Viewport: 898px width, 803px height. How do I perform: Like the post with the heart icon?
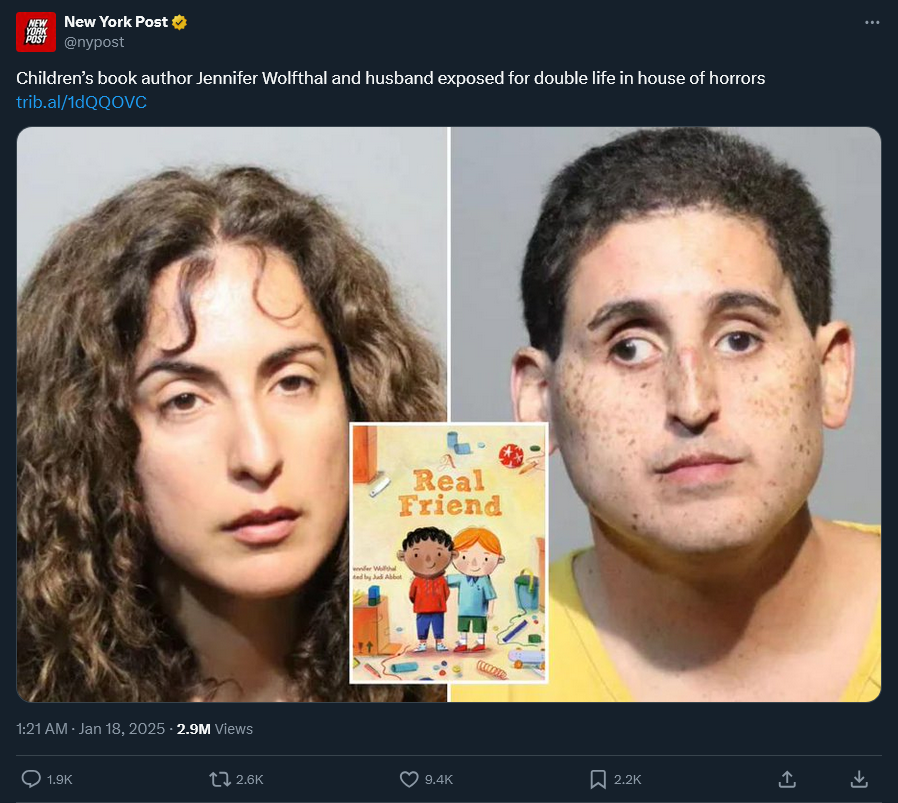[x=409, y=779]
